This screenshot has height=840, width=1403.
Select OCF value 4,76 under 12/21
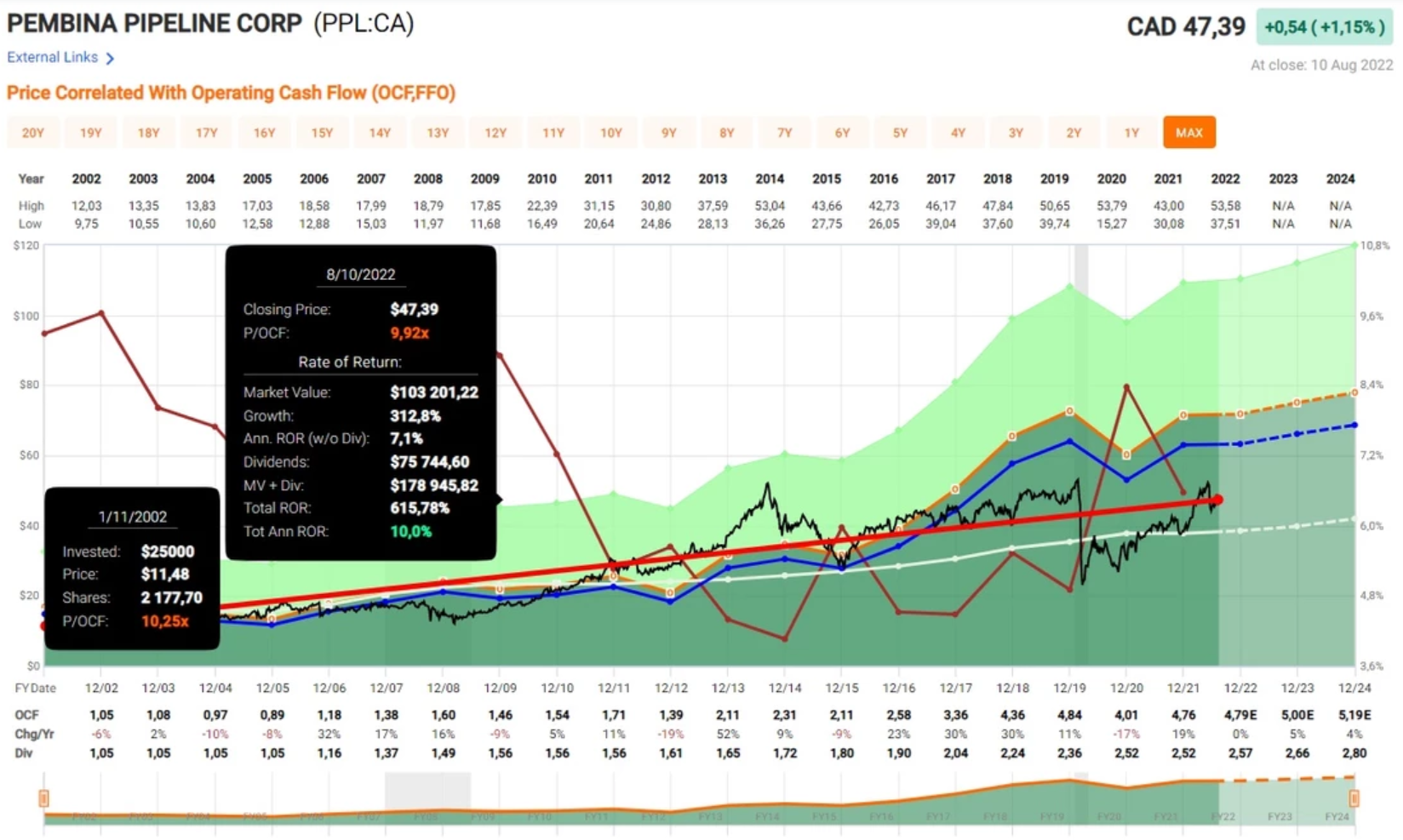pos(1183,715)
